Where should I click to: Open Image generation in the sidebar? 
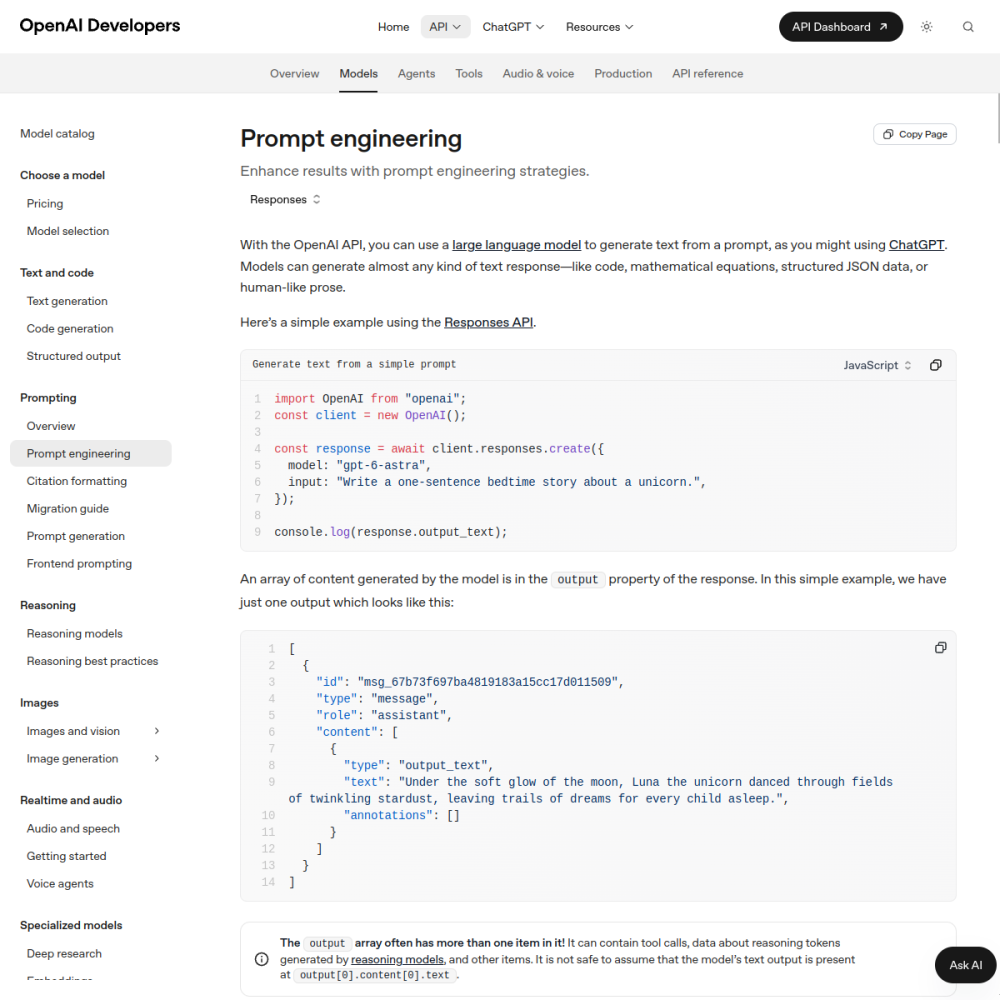click(72, 758)
